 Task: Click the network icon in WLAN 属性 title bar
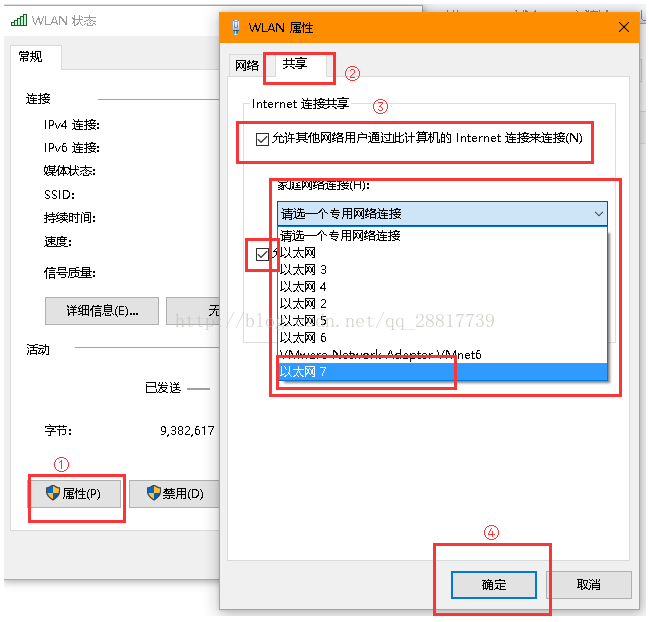tap(235, 27)
